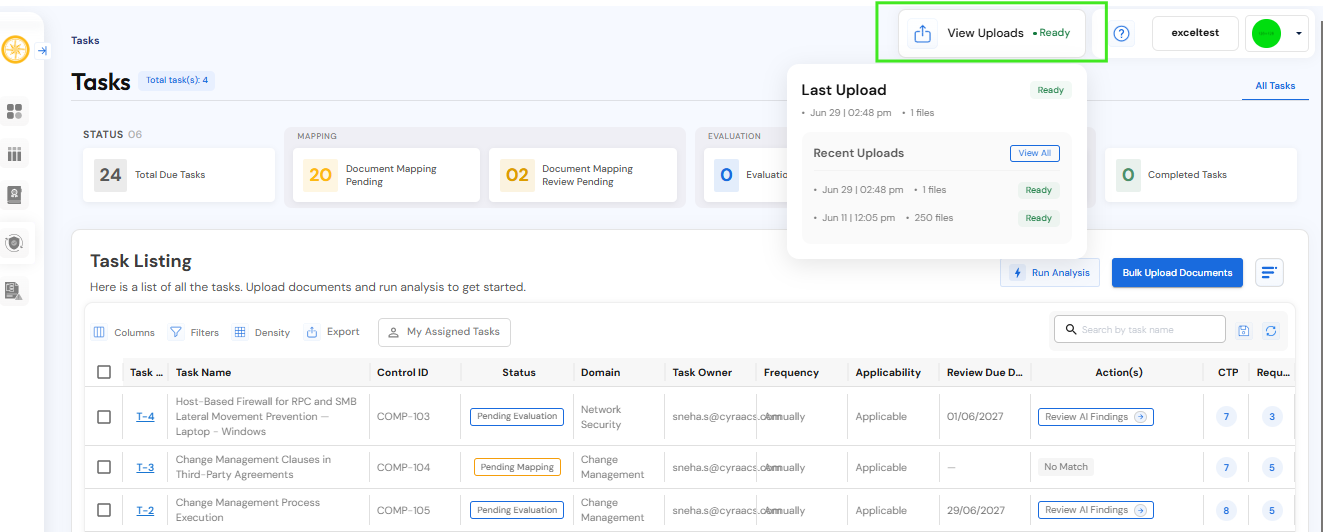Click Review AI Findings for T-2
The height and width of the screenshot is (532, 1323).
click(x=1096, y=510)
